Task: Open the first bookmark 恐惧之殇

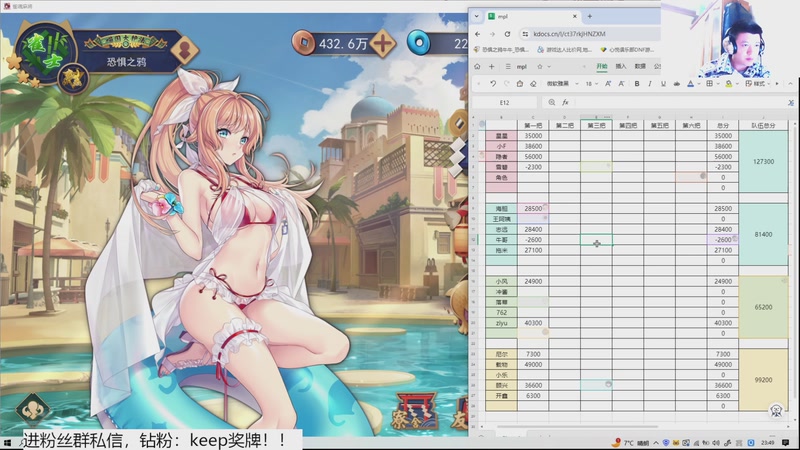Action: pyautogui.click(x=502, y=49)
